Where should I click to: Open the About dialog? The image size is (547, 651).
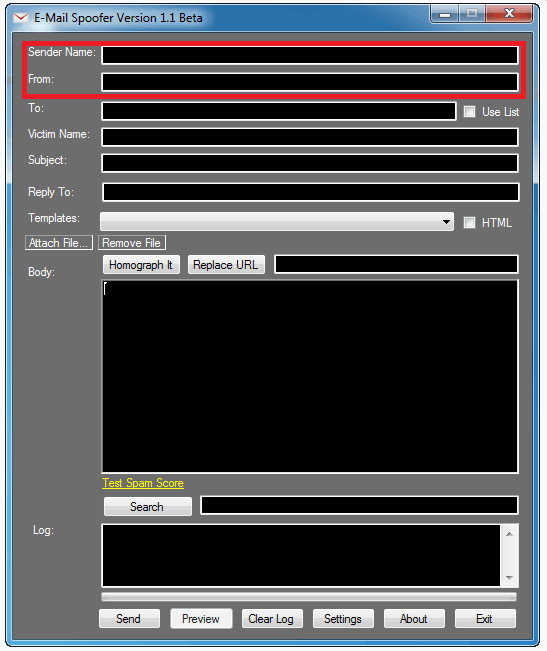(x=414, y=619)
